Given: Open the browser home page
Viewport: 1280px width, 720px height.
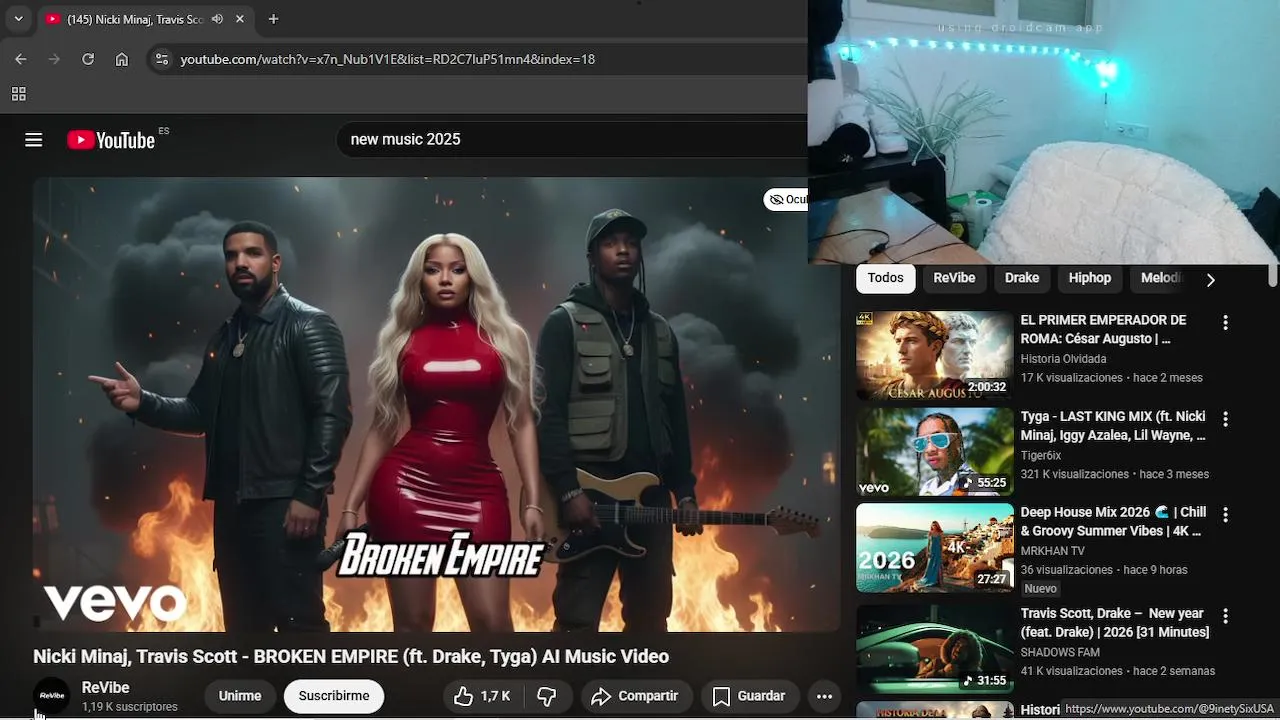Looking at the screenshot, I should (122, 59).
